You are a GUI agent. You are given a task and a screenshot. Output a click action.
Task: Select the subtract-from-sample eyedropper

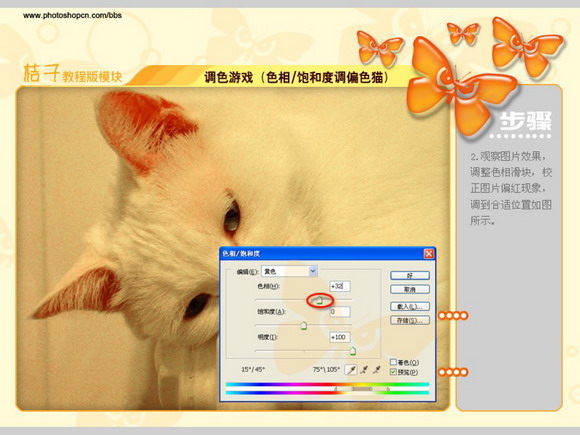click(377, 370)
